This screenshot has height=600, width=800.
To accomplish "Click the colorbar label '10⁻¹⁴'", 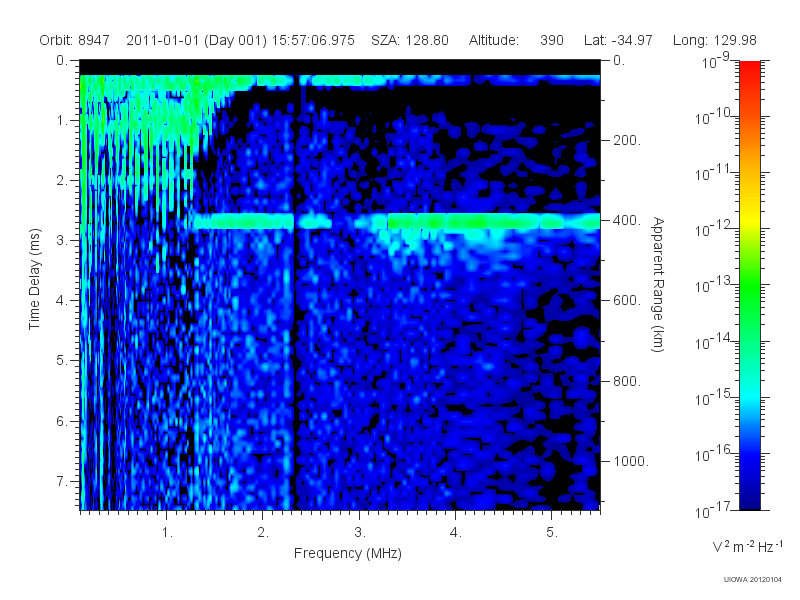I will 714,341.
